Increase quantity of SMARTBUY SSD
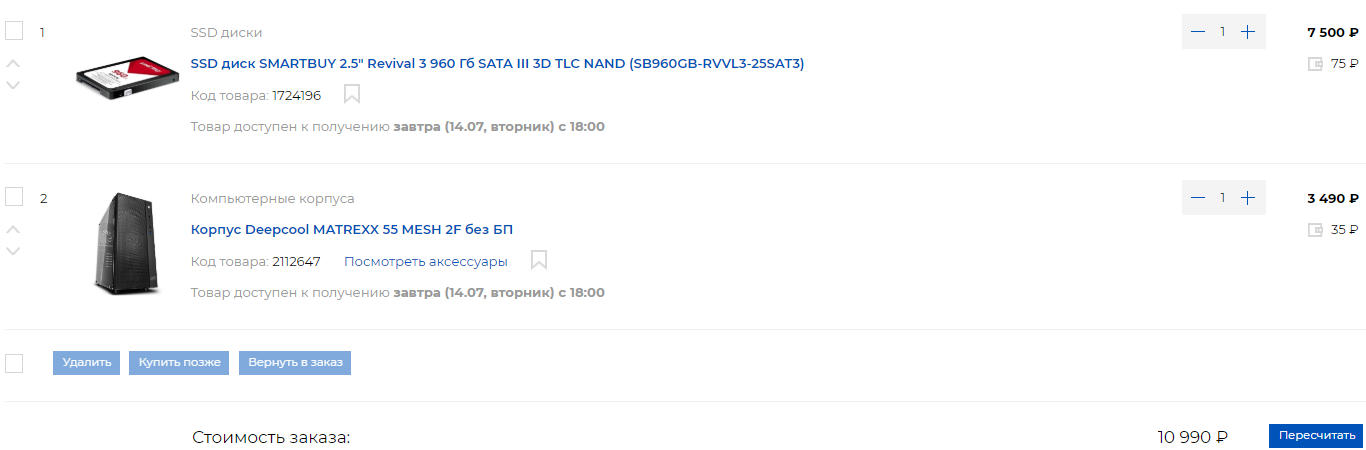1366x450 pixels. pos(1247,32)
